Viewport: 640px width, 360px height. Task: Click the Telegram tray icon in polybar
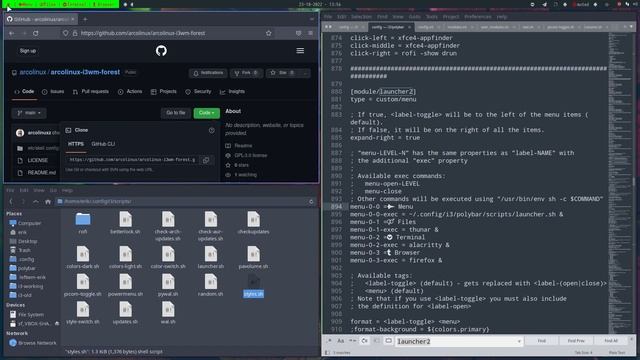(544, 4)
